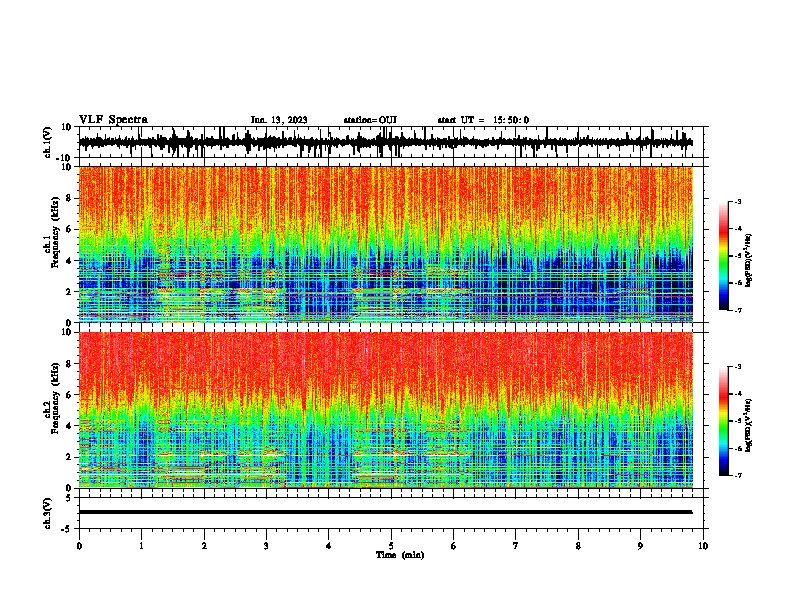Click the ch.1 spectrogram plot area
The image size is (792, 612).
[x=386, y=244]
